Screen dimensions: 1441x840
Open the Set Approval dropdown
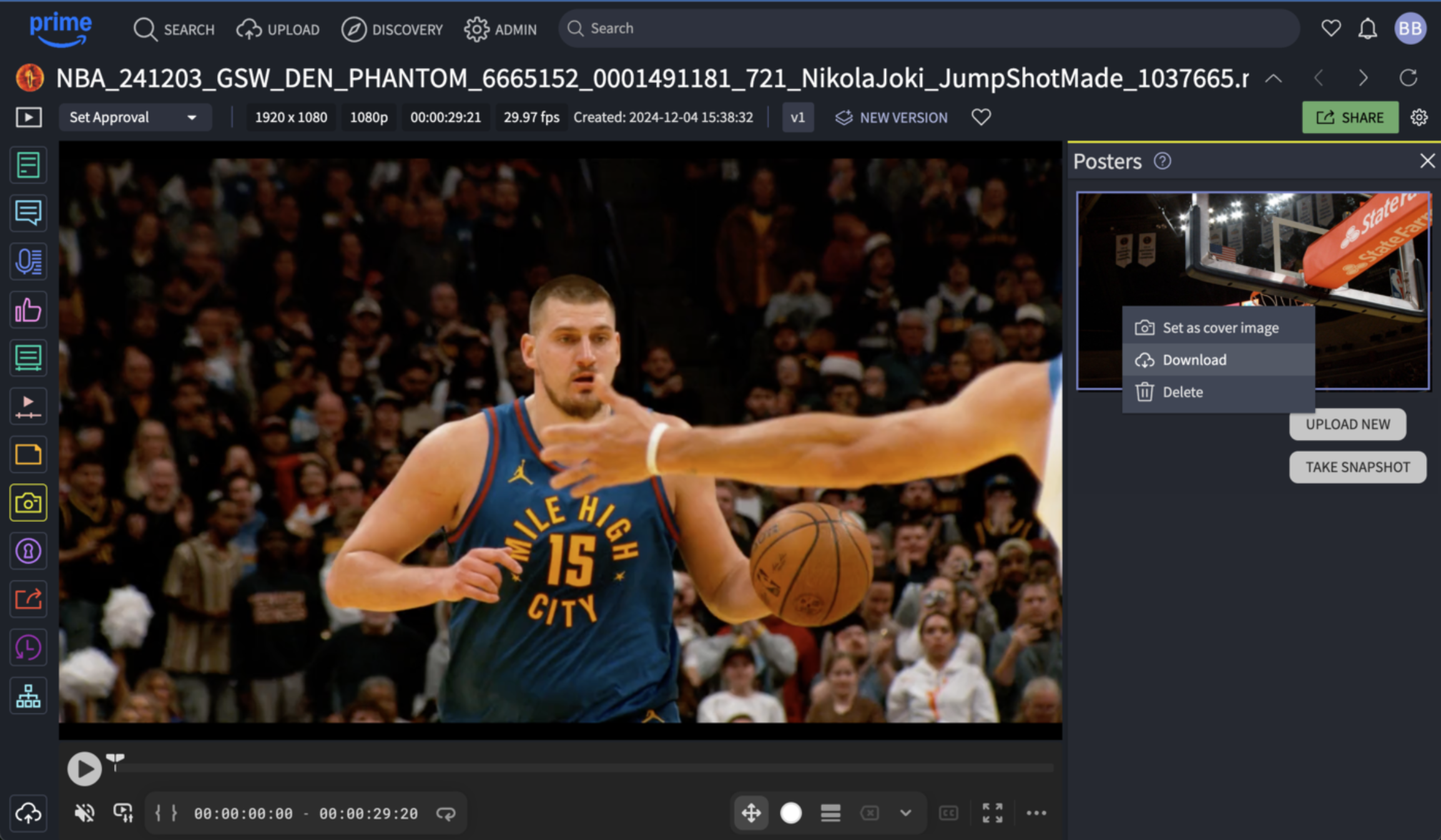[135, 117]
